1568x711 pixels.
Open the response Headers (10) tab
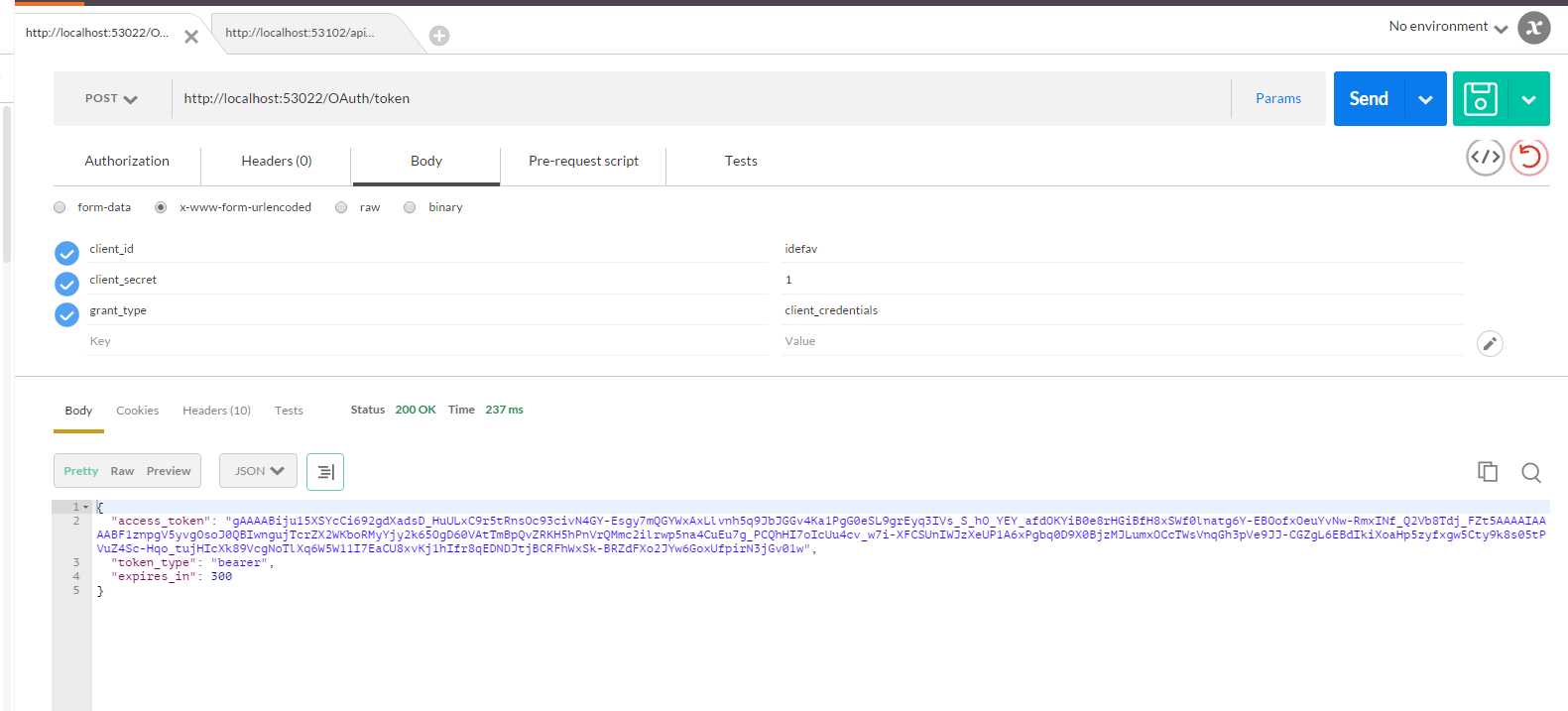216,411
